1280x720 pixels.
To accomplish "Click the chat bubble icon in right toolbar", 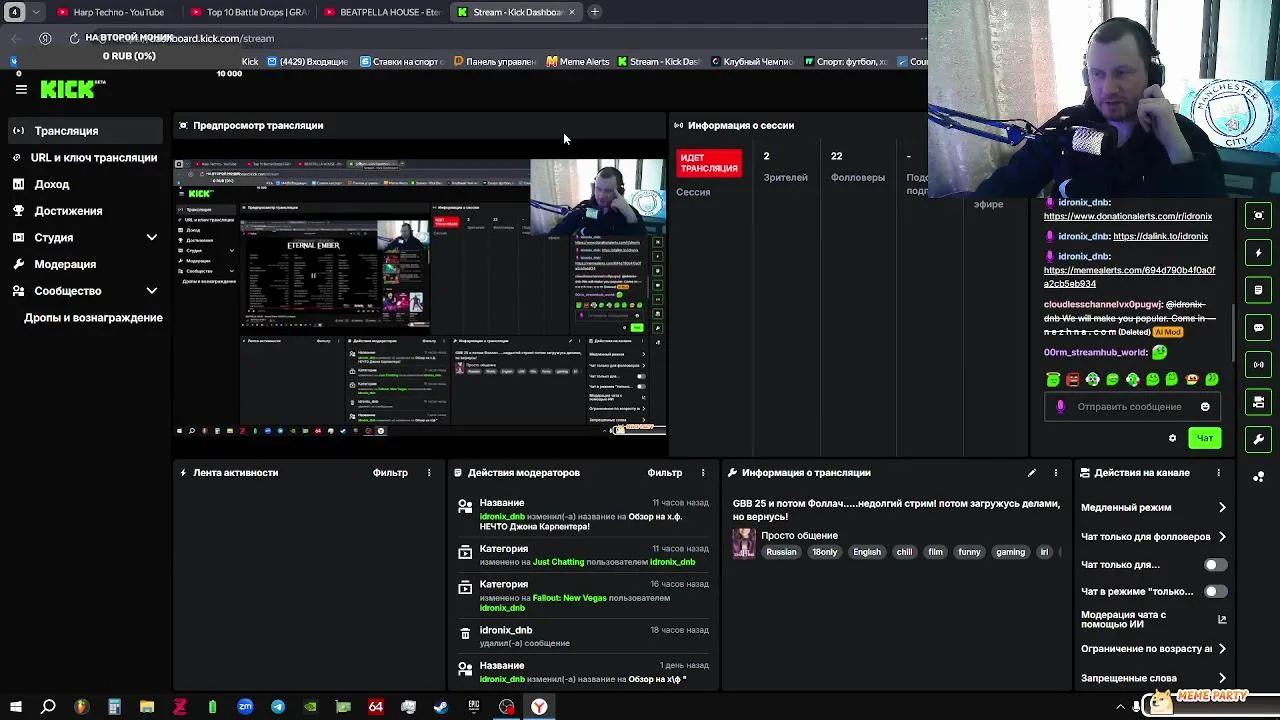I will pos(1259,327).
